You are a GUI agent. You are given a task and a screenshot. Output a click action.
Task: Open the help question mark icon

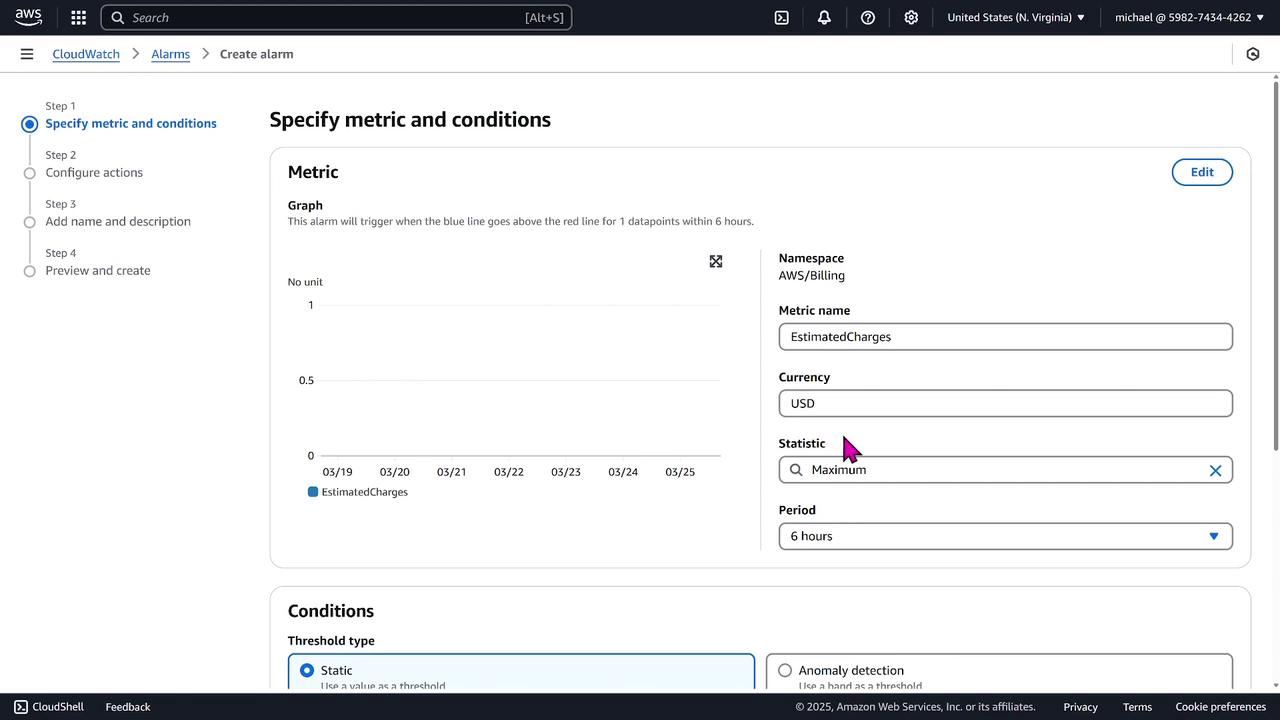[868, 17]
